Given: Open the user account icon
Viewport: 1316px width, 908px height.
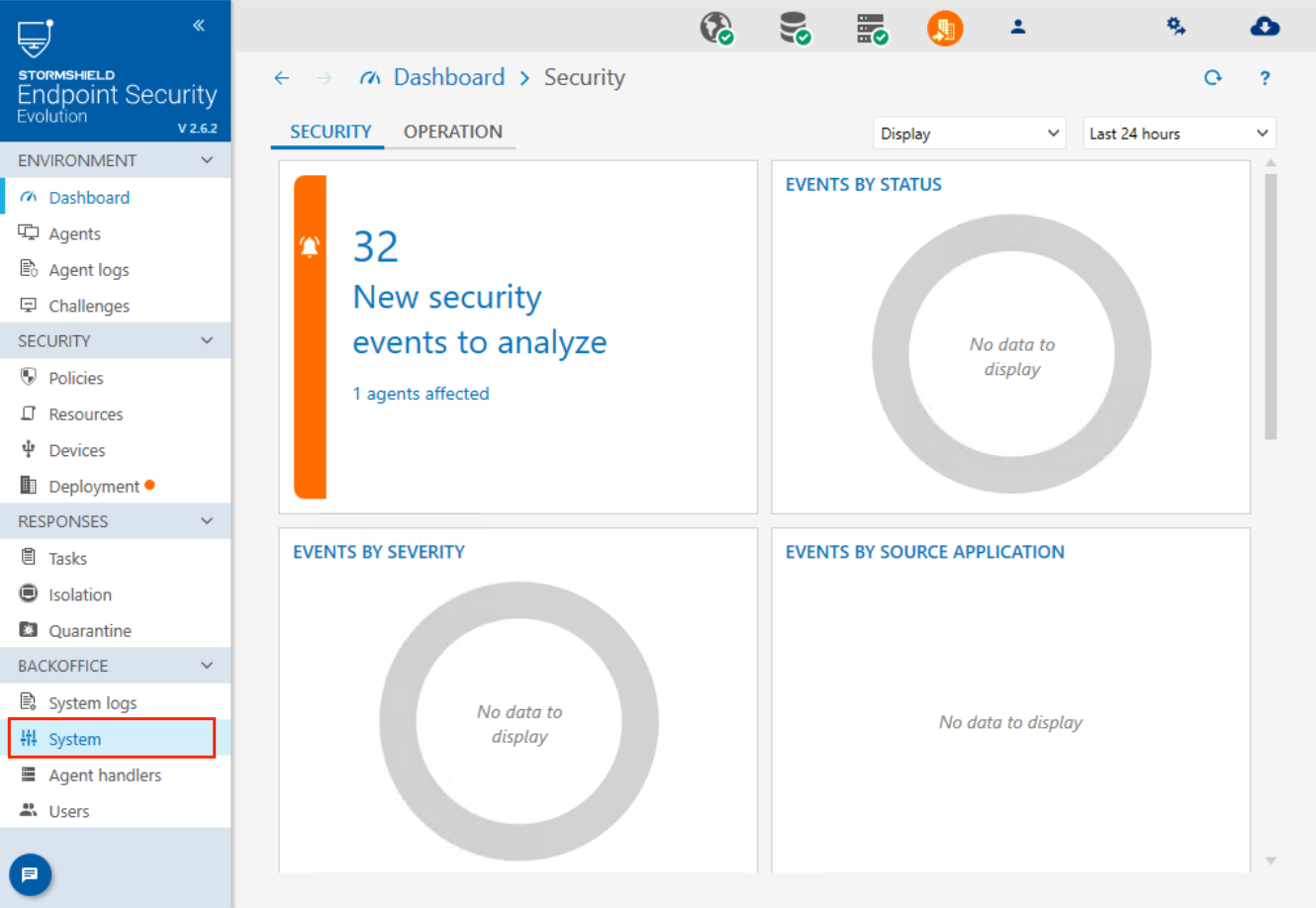Looking at the screenshot, I should 1017,28.
